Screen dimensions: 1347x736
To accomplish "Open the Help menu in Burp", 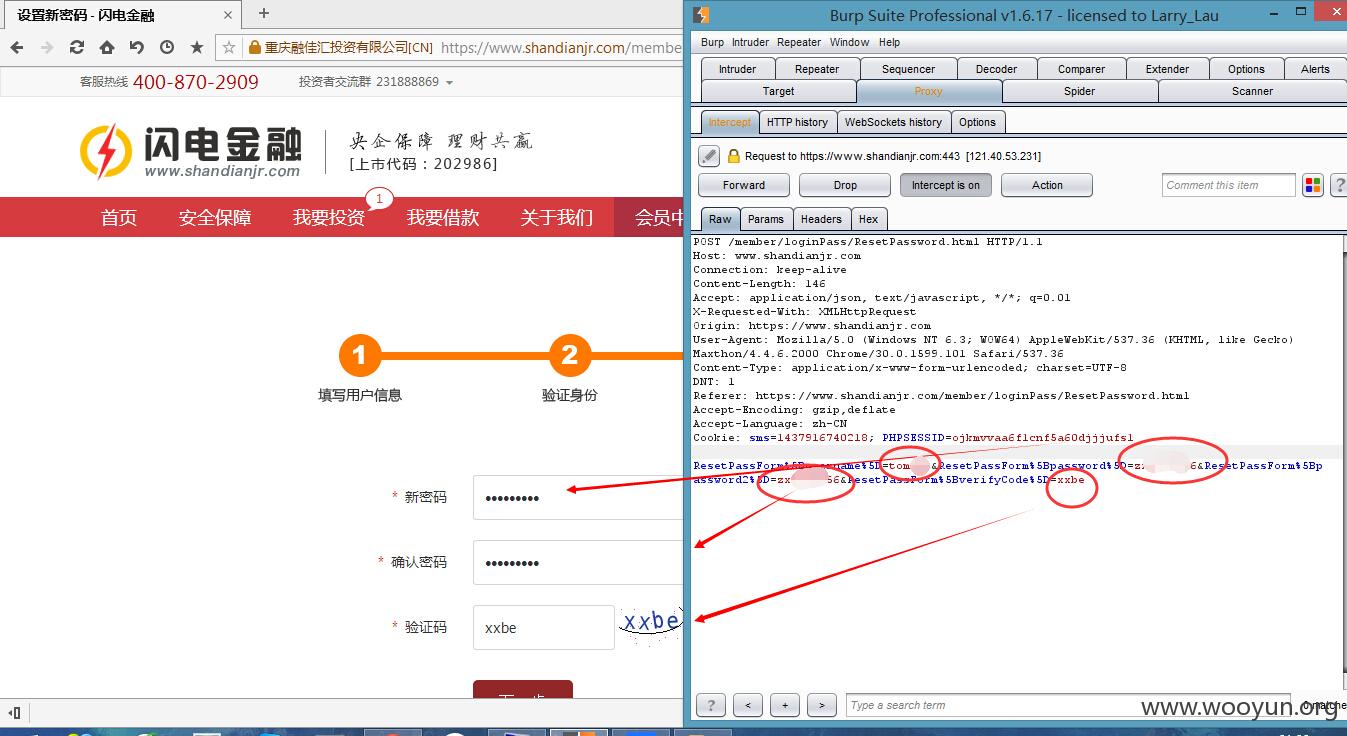I will (889, 42).
